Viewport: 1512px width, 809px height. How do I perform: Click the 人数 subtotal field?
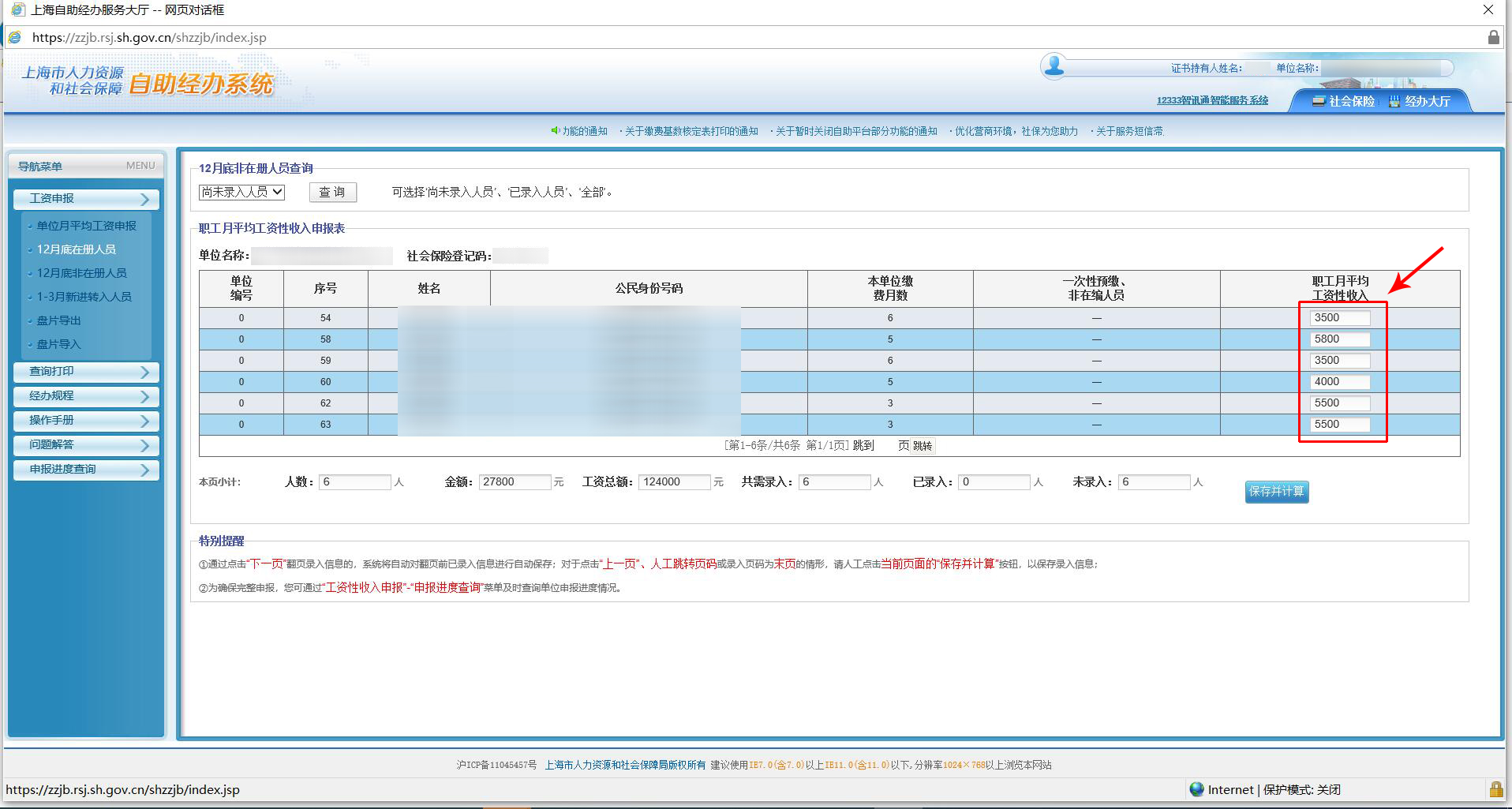pos(355,482)
